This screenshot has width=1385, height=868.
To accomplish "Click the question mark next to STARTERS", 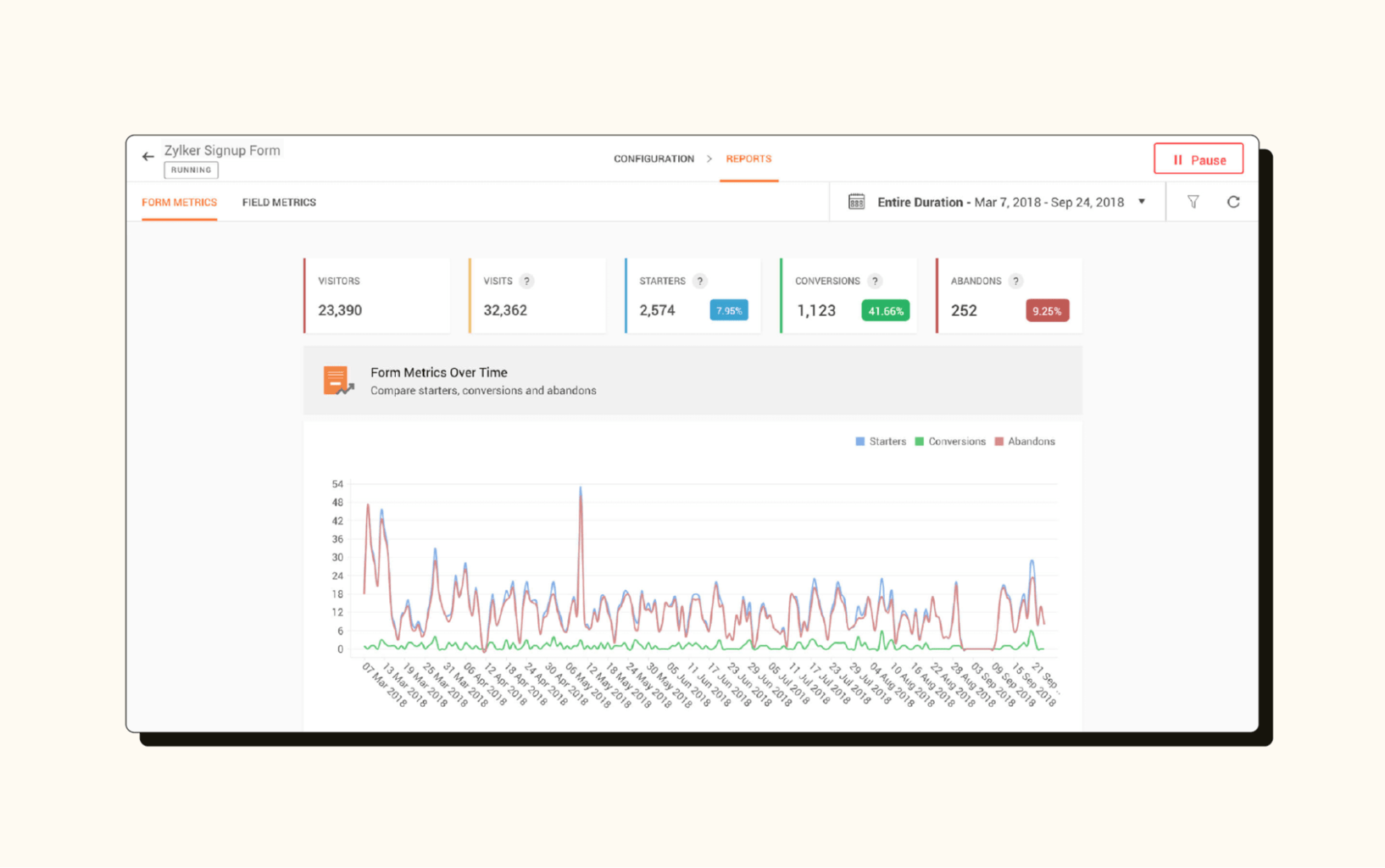I will (x=699, y=281).
